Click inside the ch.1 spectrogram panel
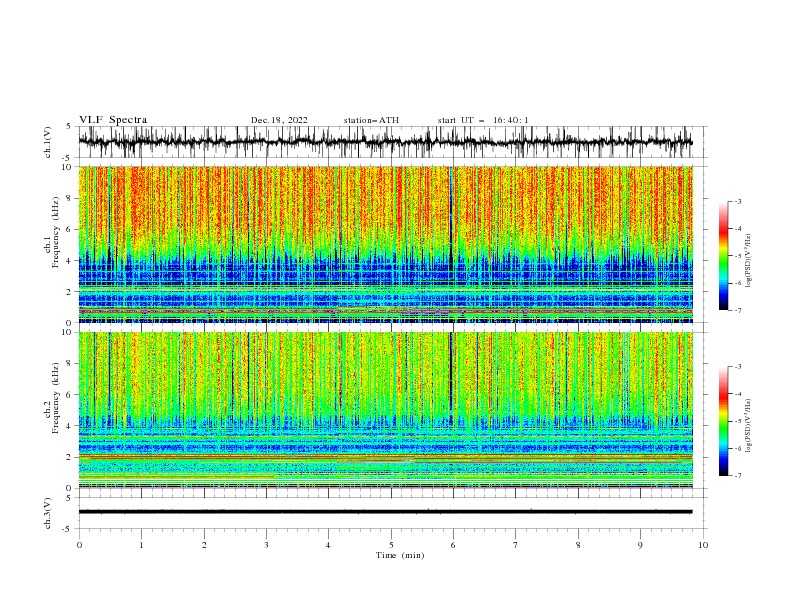792x612 pixels. coord(385,244)
